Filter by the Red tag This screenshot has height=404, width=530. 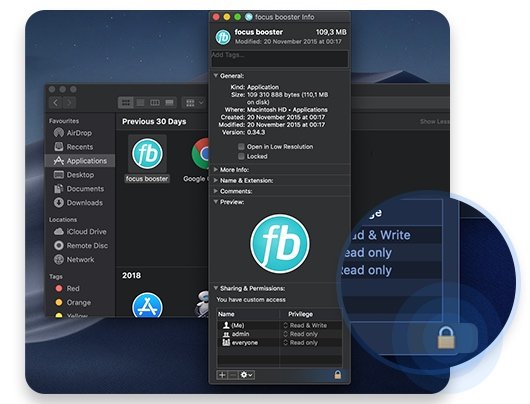(x=67, y=288)
